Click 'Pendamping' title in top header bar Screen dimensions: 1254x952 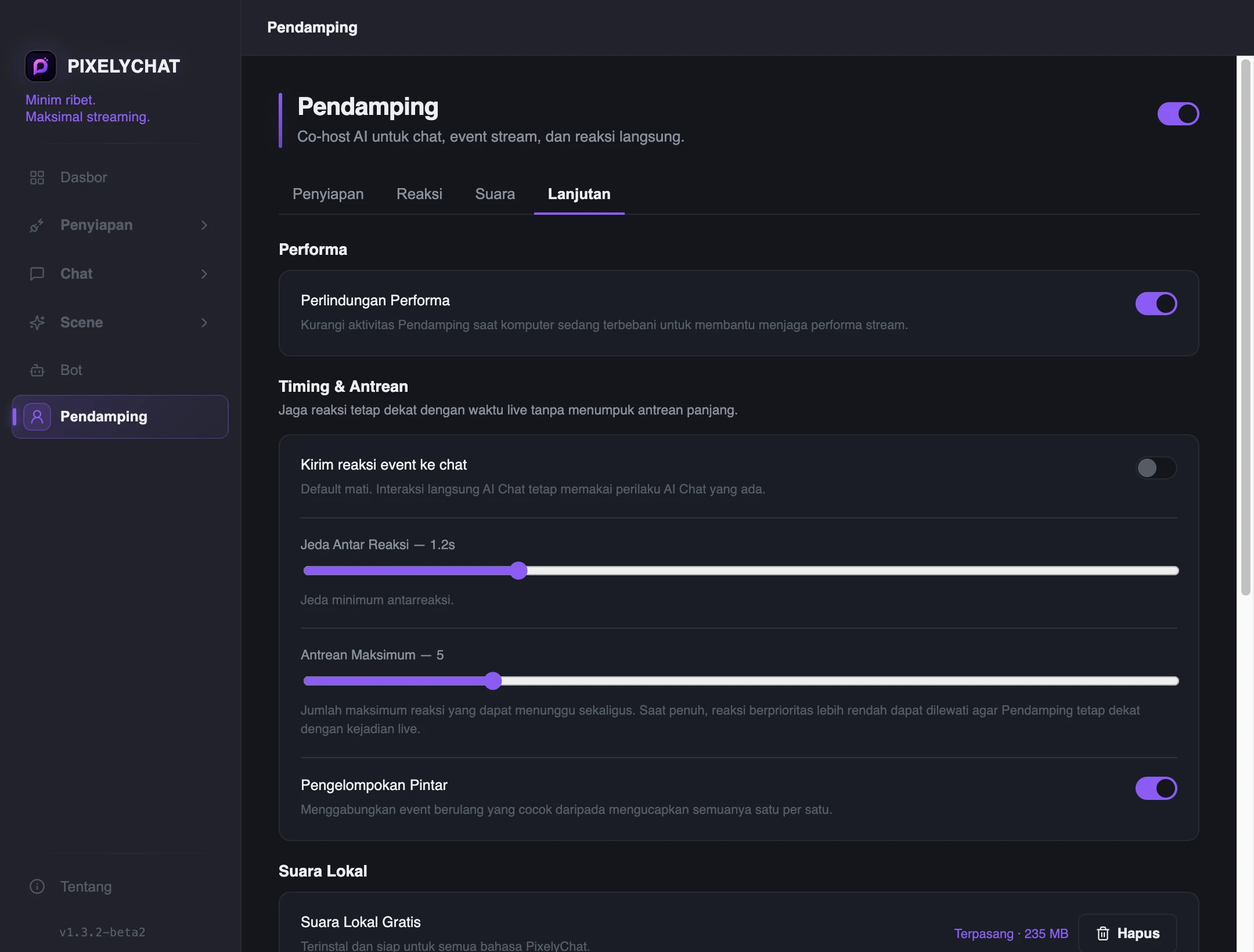[x=312, y=28]
